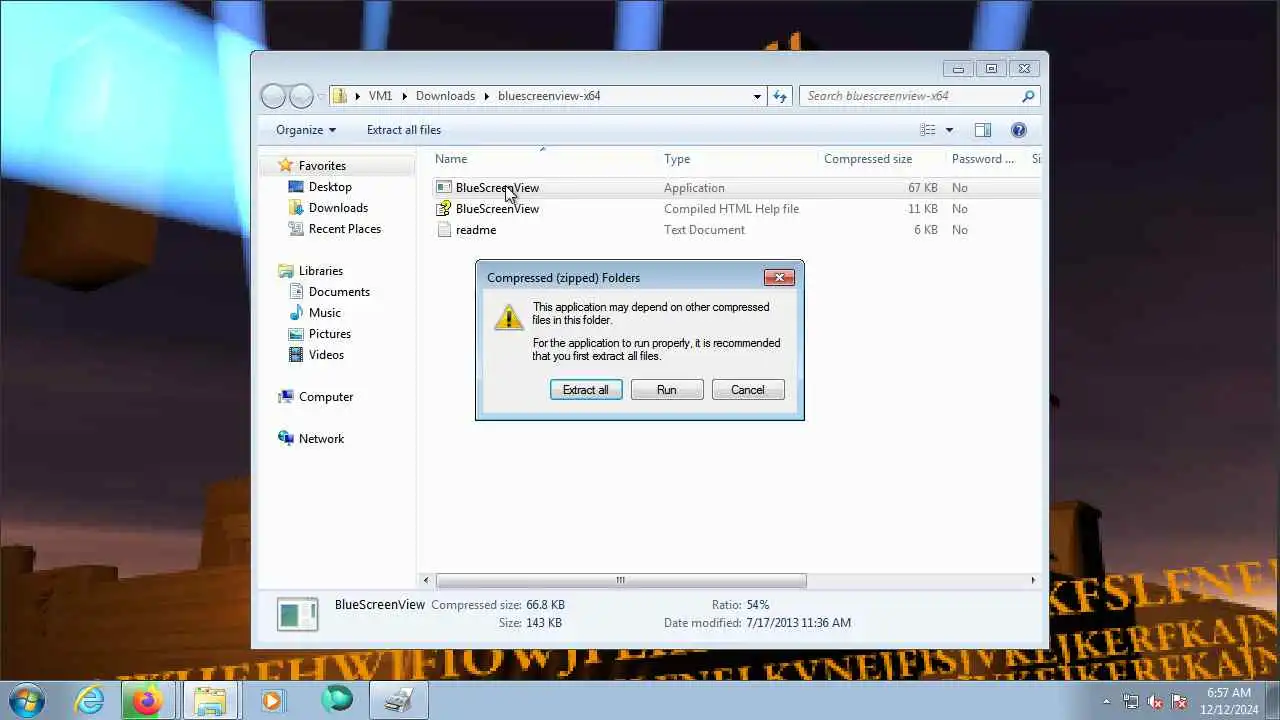Click the search magnifier icon
The image size is (1280, 720).
(1028, 96)
